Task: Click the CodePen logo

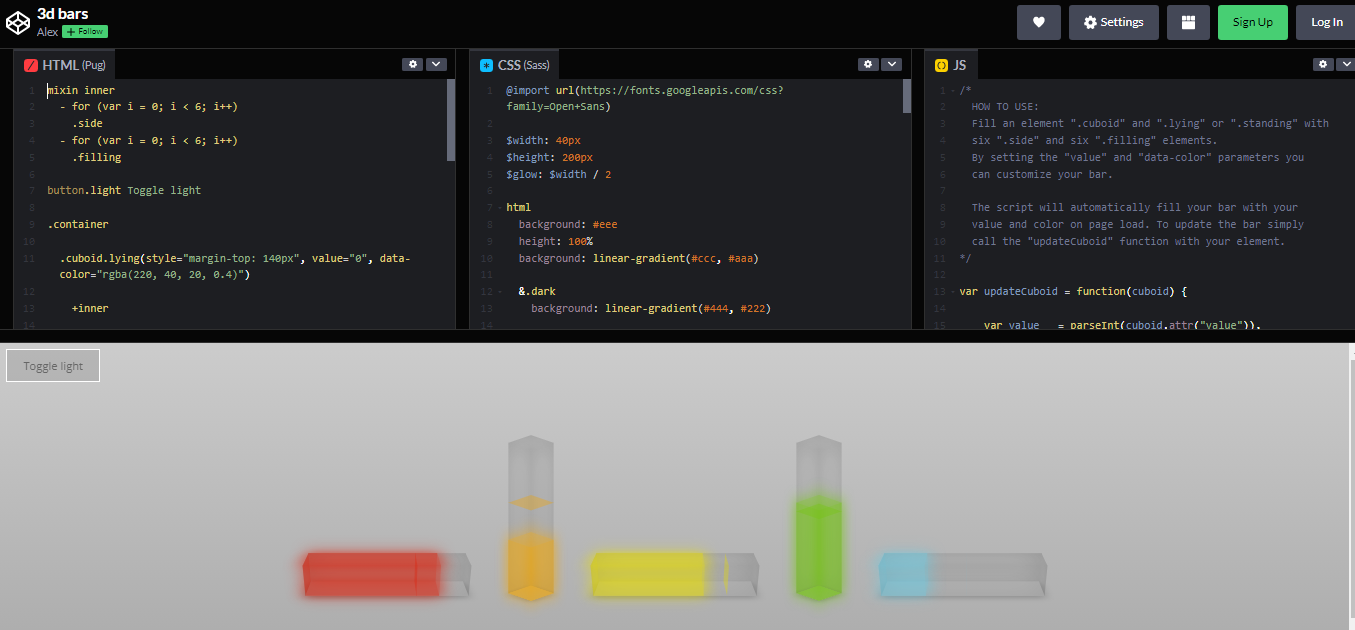Action: [x=17, y=21]
